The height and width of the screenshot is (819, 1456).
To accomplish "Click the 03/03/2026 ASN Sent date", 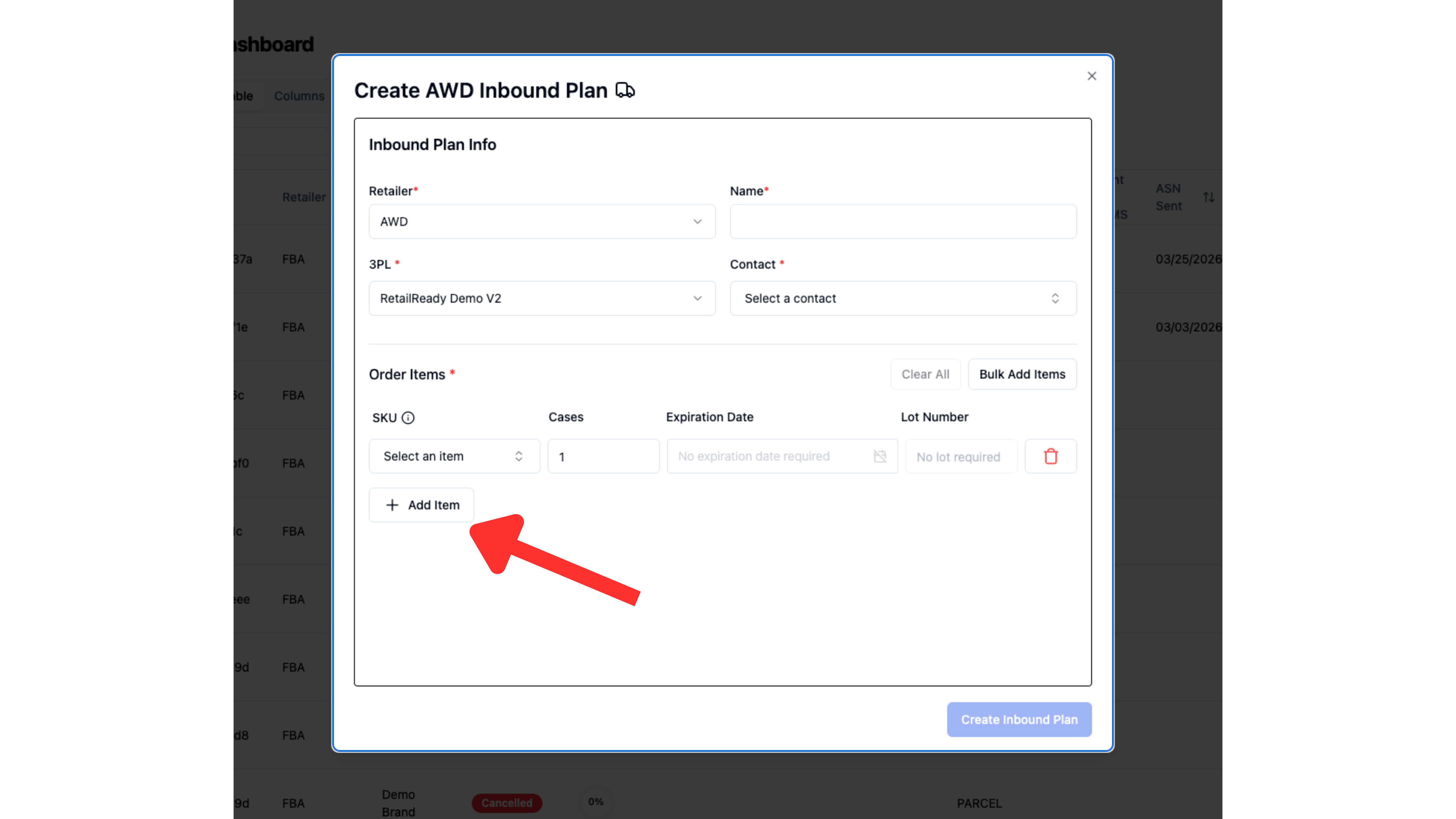I will [x=1188, y=327].
